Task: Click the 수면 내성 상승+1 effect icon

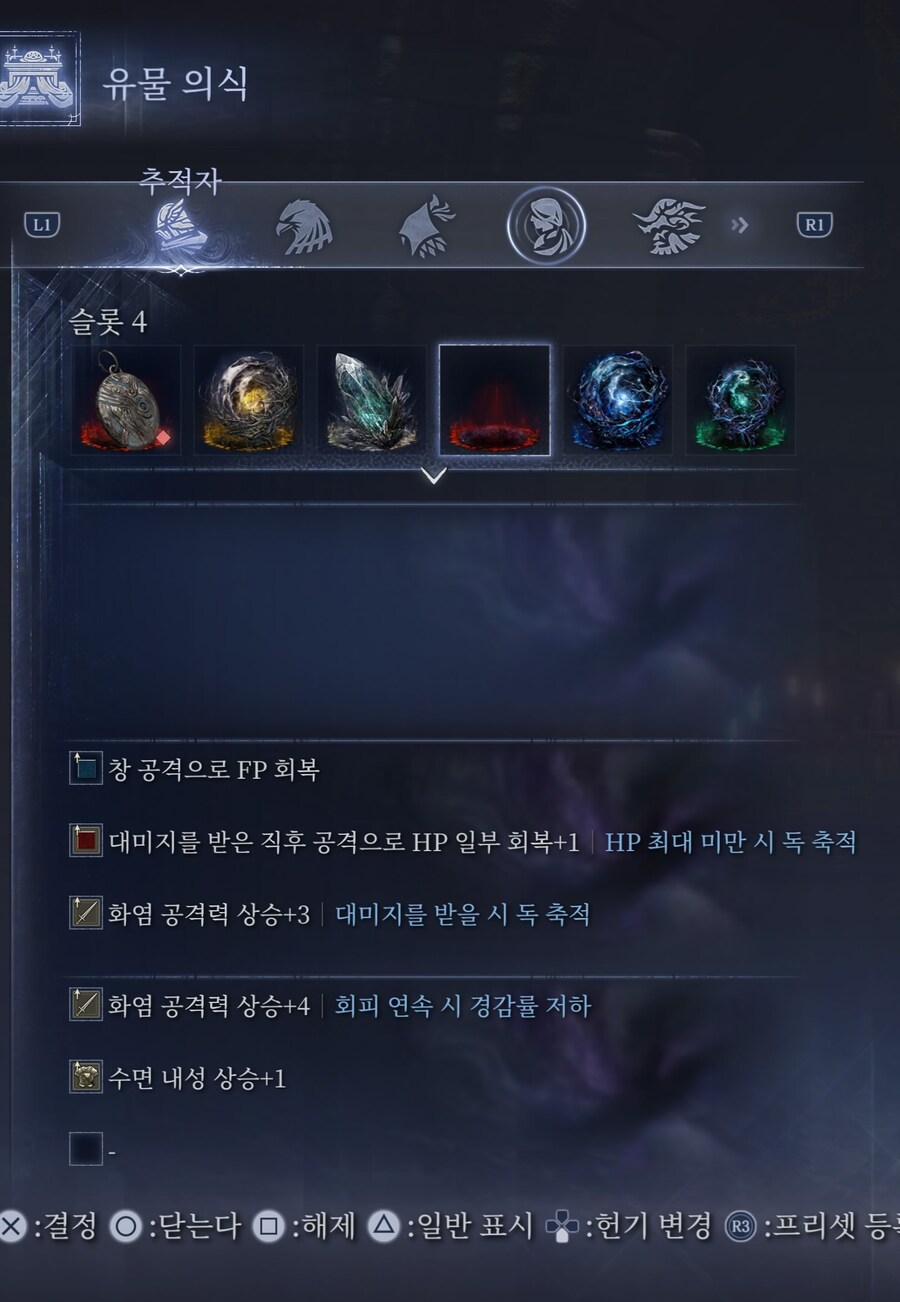Action: [x=86, y=1077]
